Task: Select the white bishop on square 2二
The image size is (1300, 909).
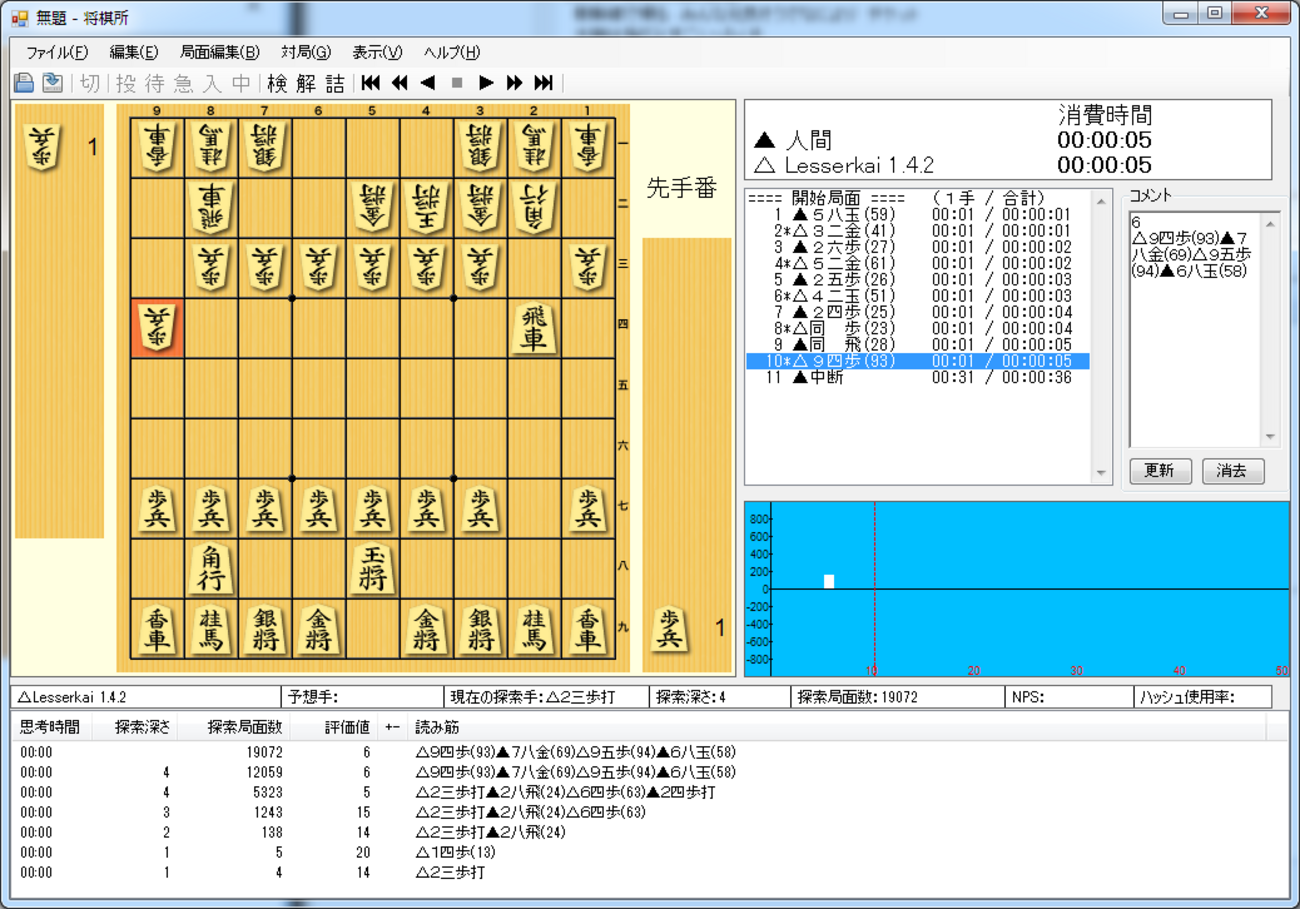Action: [535, 208]
